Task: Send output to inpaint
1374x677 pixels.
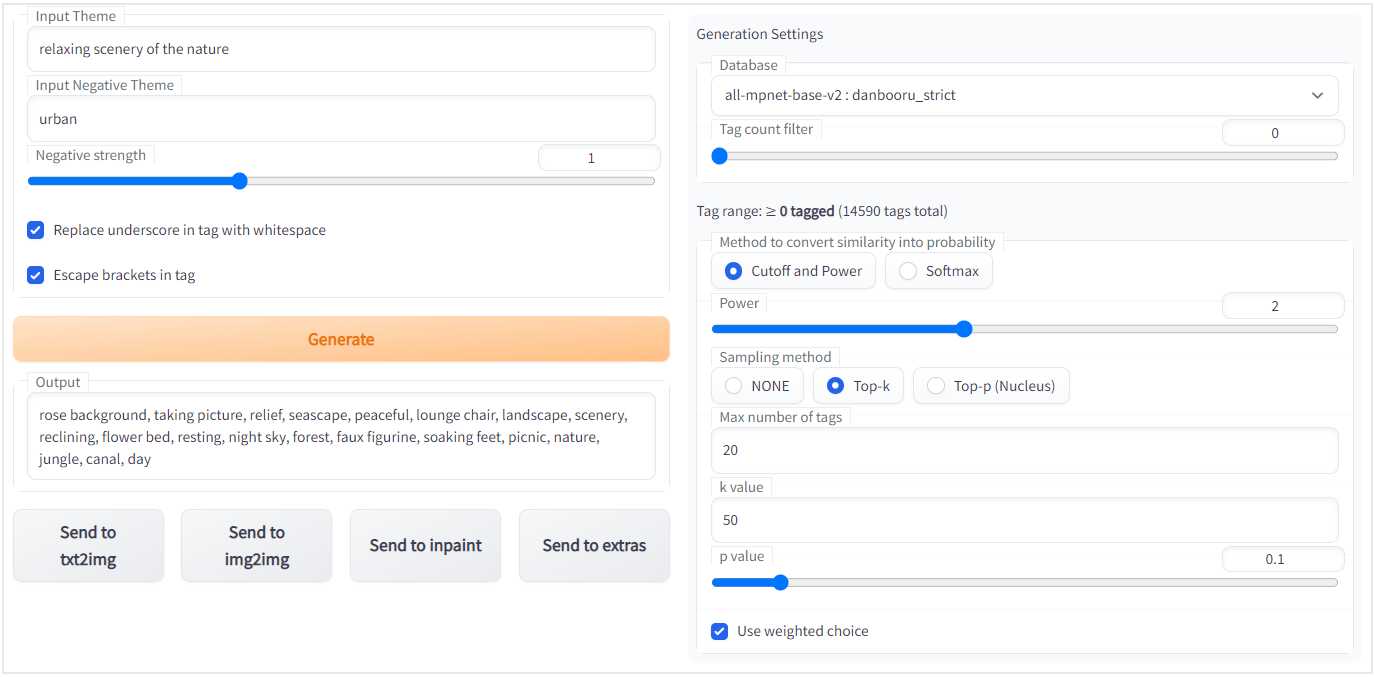Action: pyautogui.click(x=425, y=545)
